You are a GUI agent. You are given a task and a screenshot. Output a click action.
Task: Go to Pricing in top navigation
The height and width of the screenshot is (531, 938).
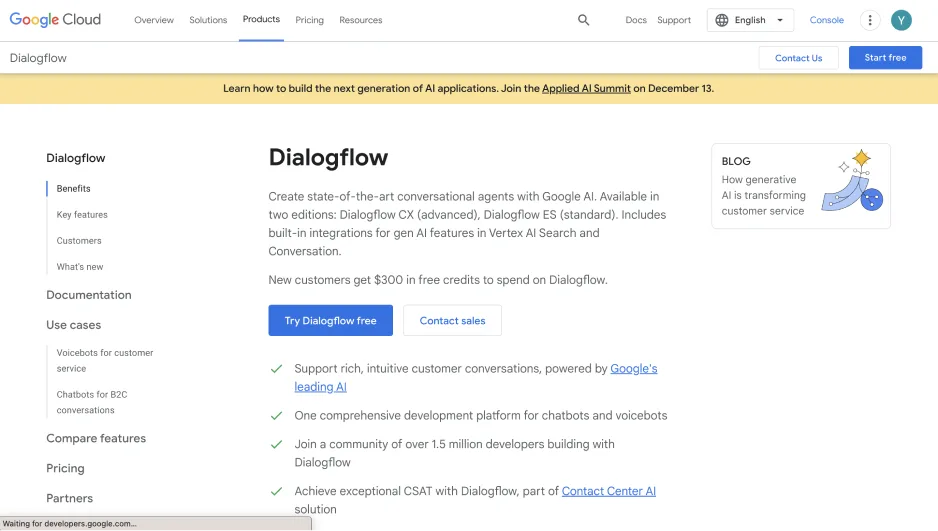click(309, 20)
